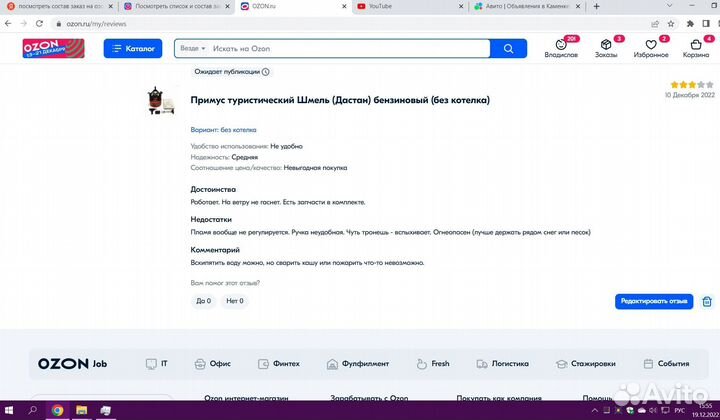Click the blue search magnifier button
The height and width of the screenshot is (420, 720).
point(508,49)
